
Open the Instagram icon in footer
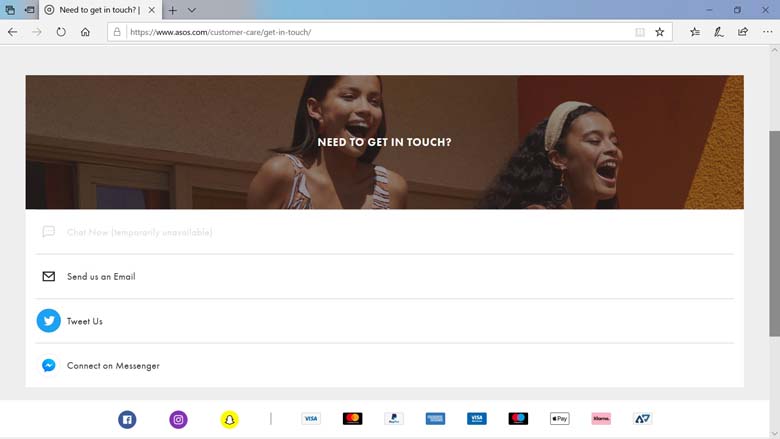[x=178, y=419]
